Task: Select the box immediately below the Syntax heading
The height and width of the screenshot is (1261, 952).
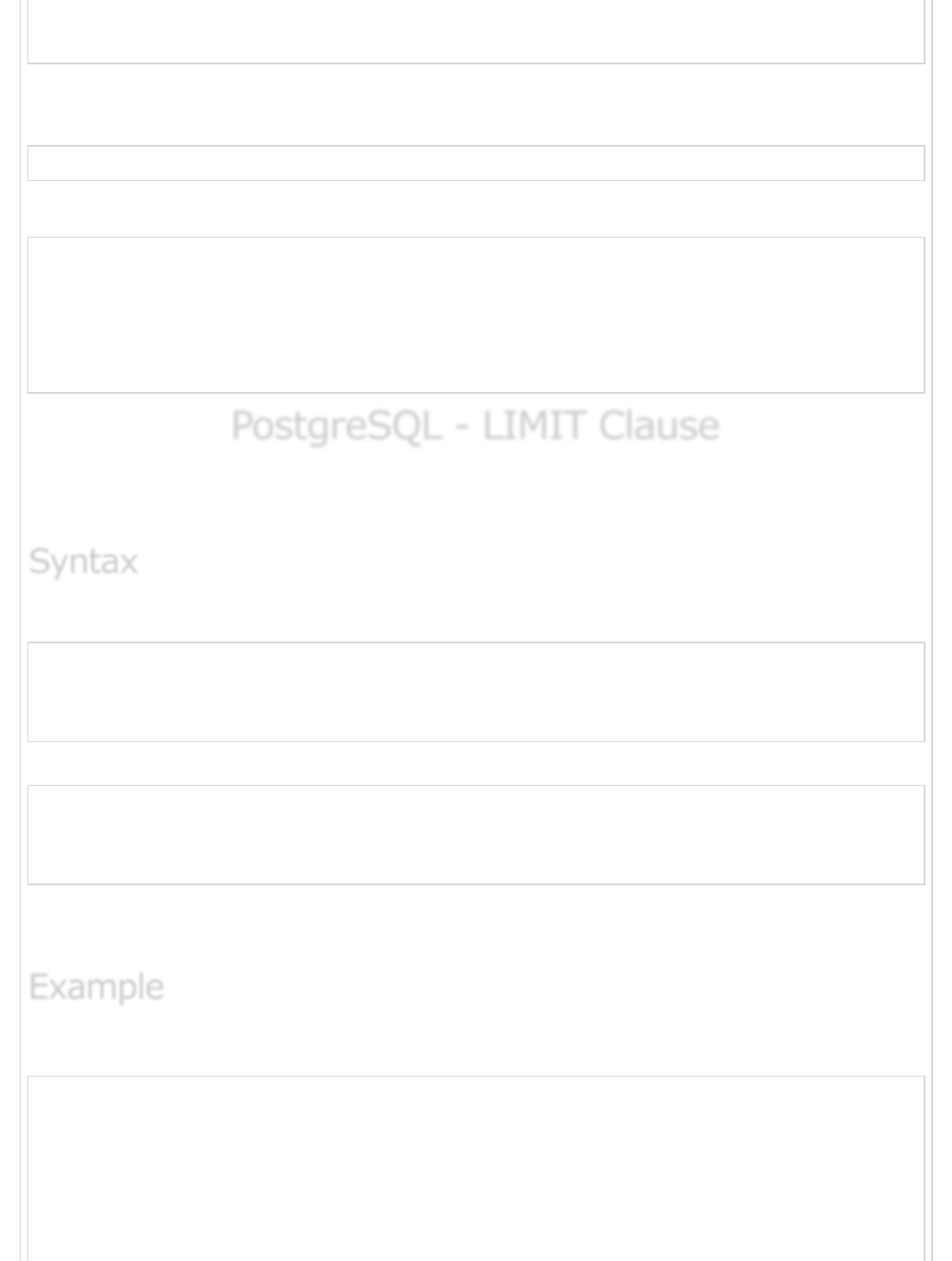Action: tap(476, 691)
